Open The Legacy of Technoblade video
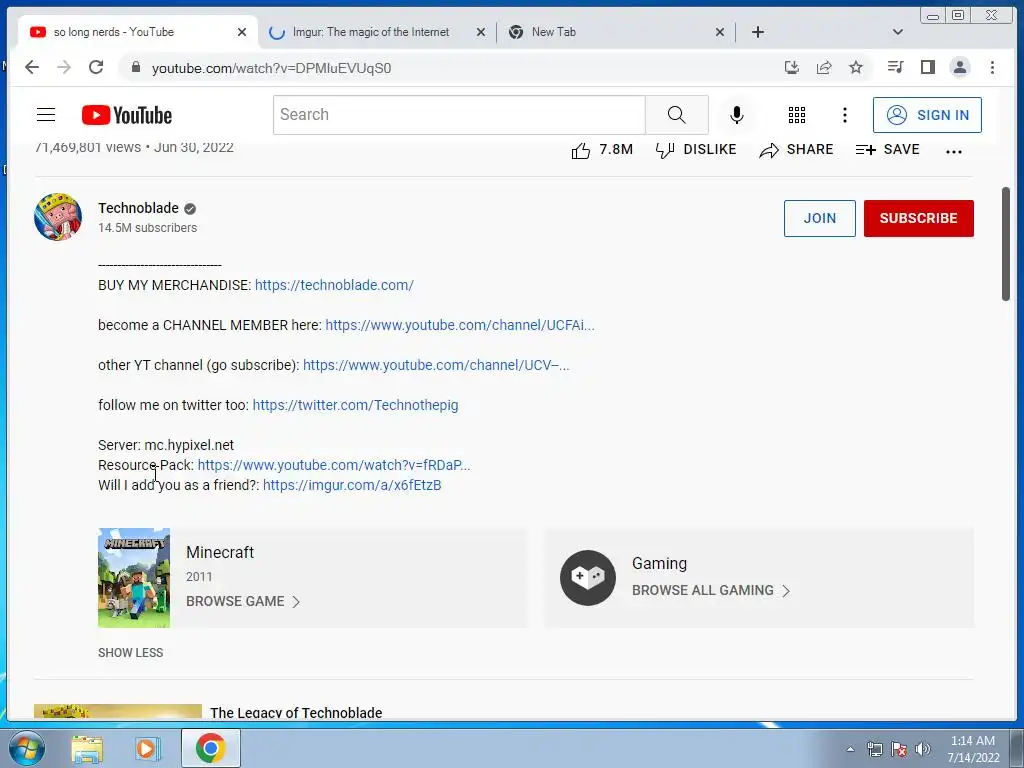Screen dimensions: 1024x768 (296, 712)
